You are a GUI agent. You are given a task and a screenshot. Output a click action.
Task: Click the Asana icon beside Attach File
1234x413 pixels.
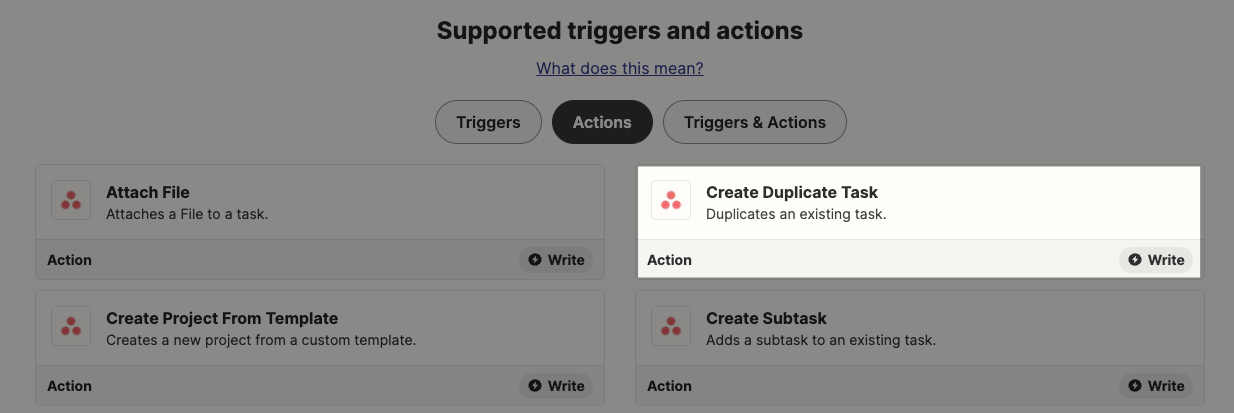tap(71, 200)
